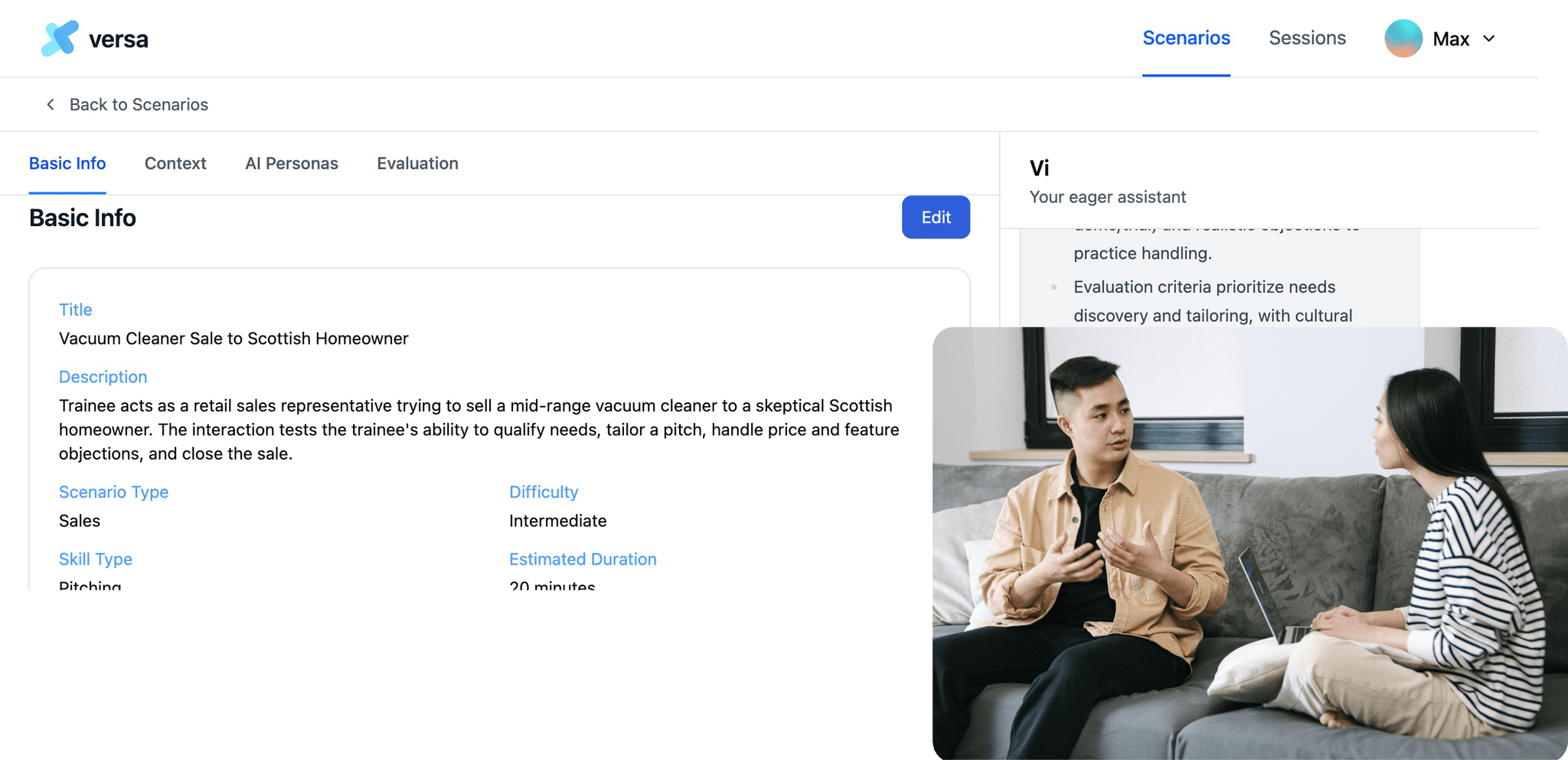This screenshot has width=1568, height=760.
Task: Click the Intermediate difficulty value
Action: 557,521
